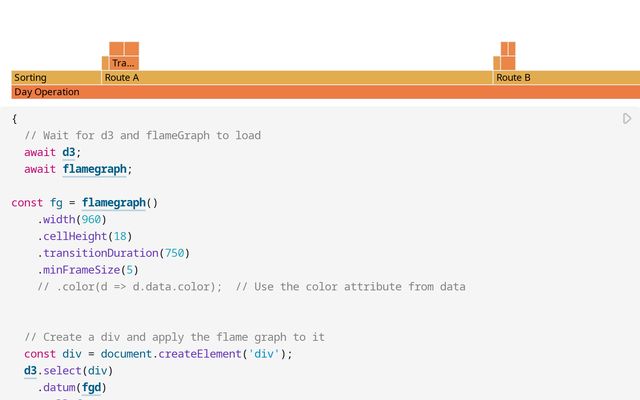This screenshot has height=400, width=640.
Task: Click the 18 cellHeight value
Action: coord(118,236)
